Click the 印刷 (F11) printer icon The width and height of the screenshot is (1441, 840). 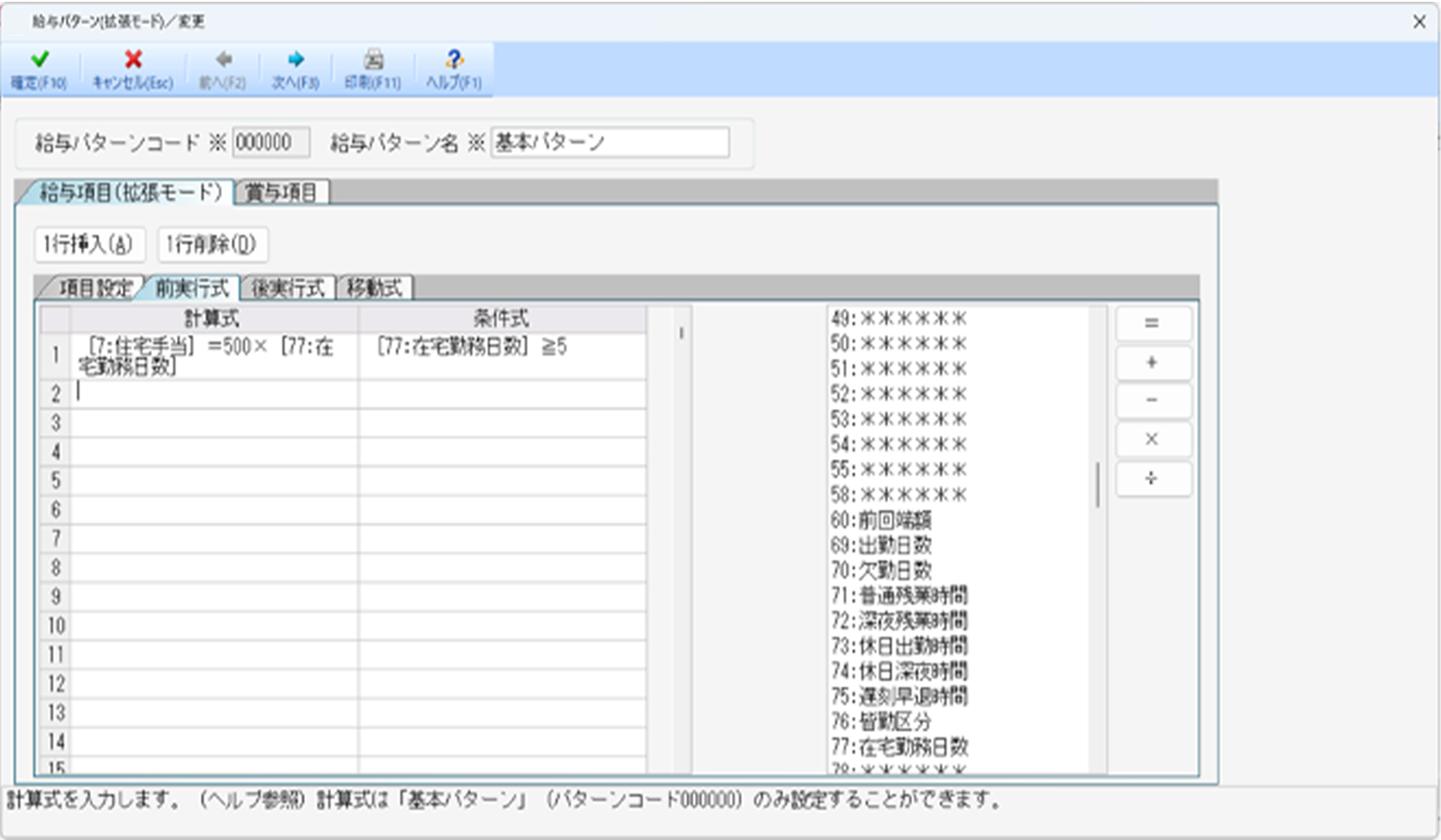(373, 60)
